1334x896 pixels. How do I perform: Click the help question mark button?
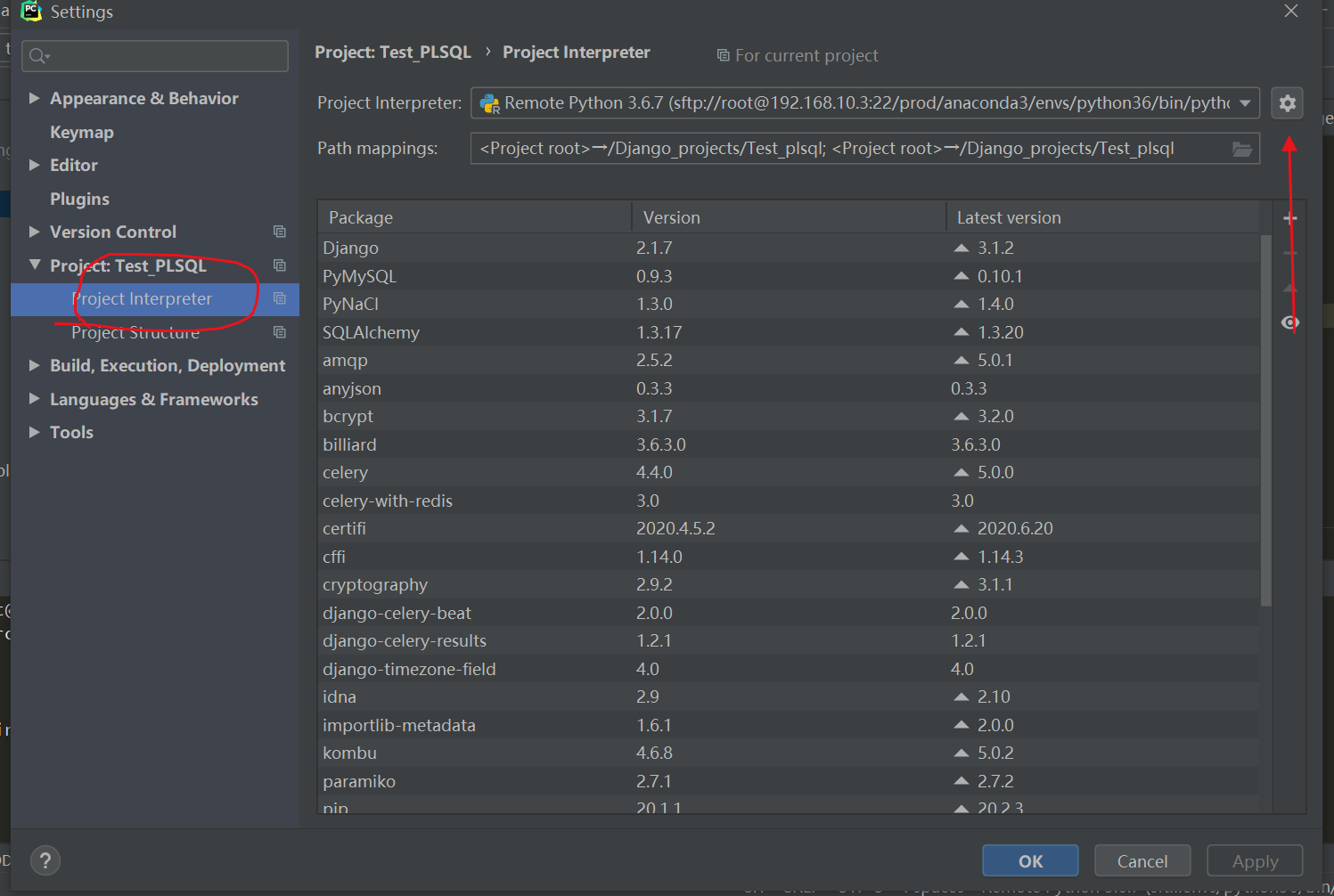[x=45, y=860]
